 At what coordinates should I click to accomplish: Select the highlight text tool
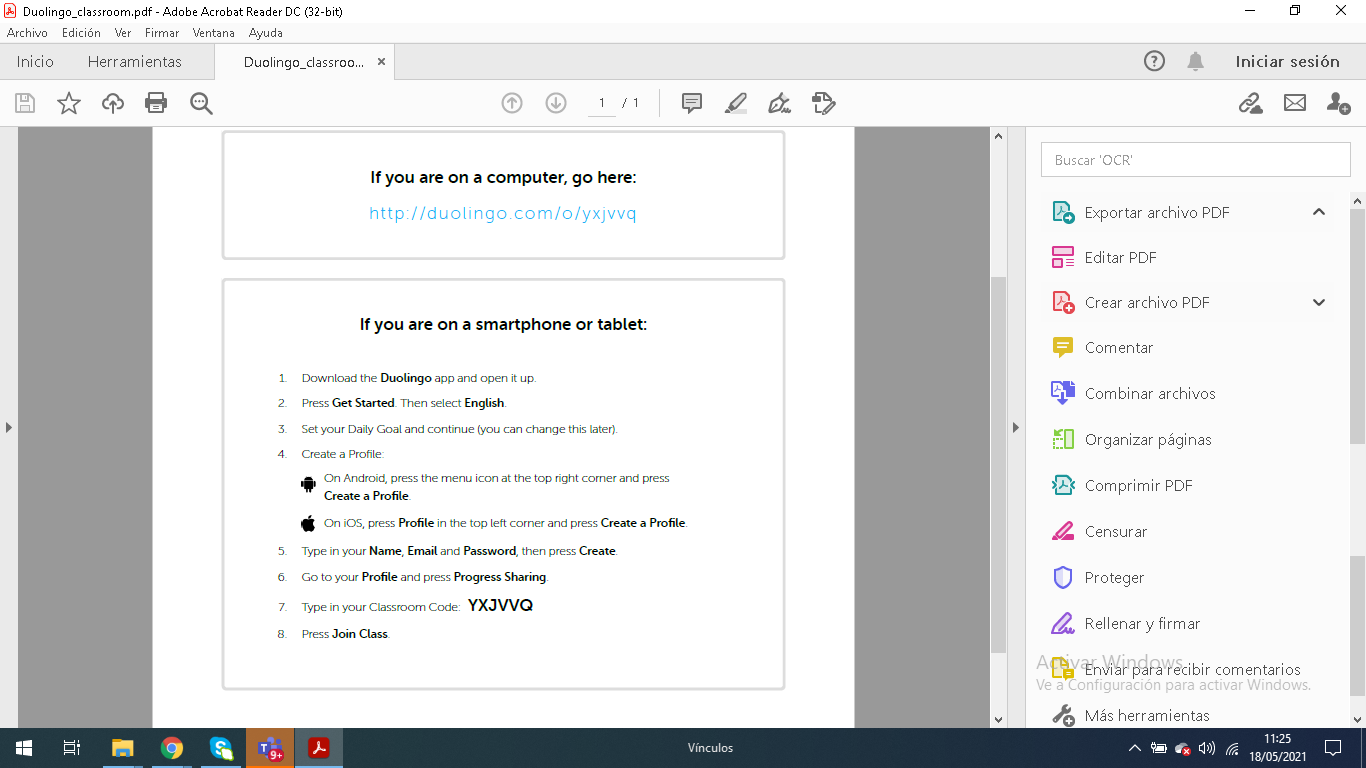click(736, 103)
